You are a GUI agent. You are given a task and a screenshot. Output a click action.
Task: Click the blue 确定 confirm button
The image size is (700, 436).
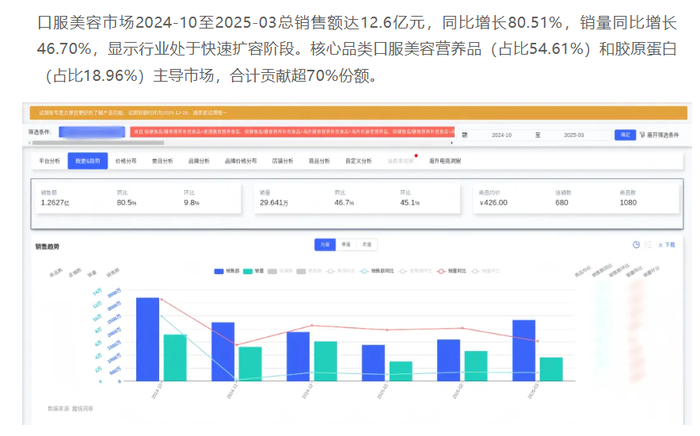[x=625, y=135]
